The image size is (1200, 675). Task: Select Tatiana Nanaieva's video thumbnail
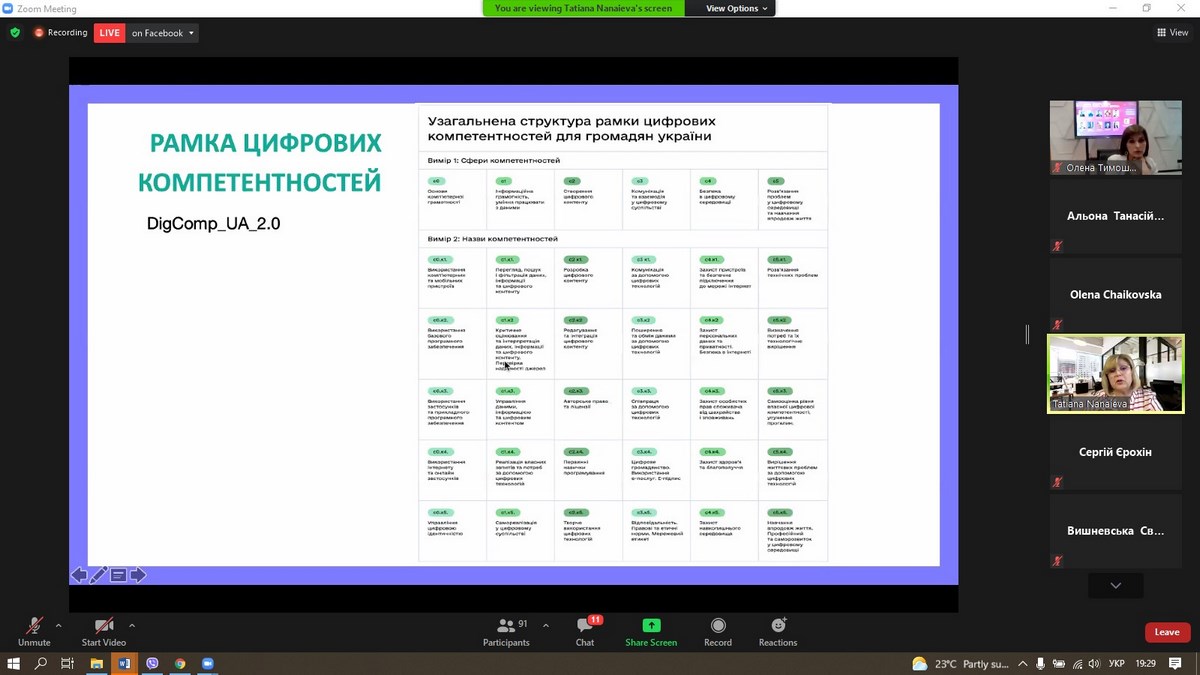coord(1115,374)
